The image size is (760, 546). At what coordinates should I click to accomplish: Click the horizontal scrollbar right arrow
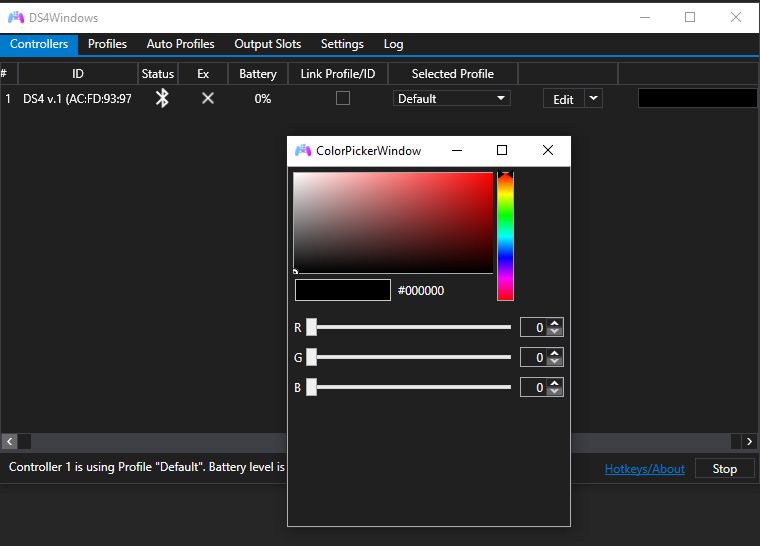(x=749, y=441)
